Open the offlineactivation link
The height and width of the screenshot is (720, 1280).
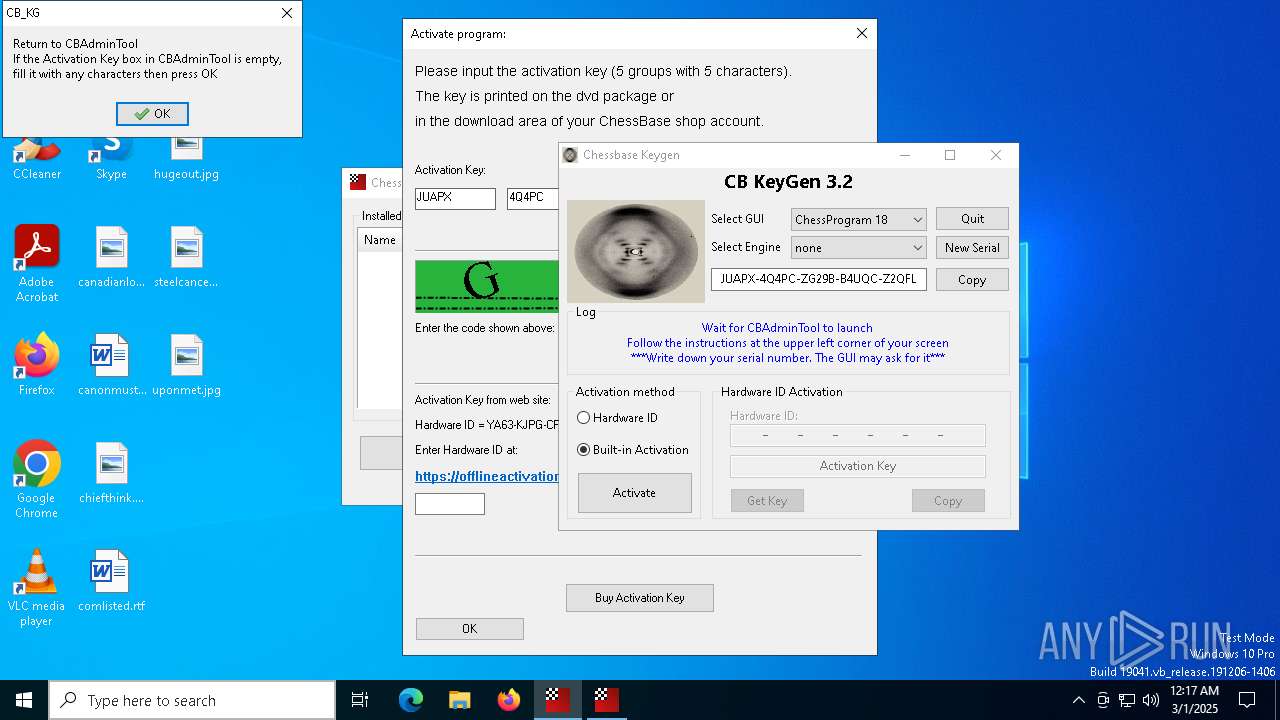point(487,476)
